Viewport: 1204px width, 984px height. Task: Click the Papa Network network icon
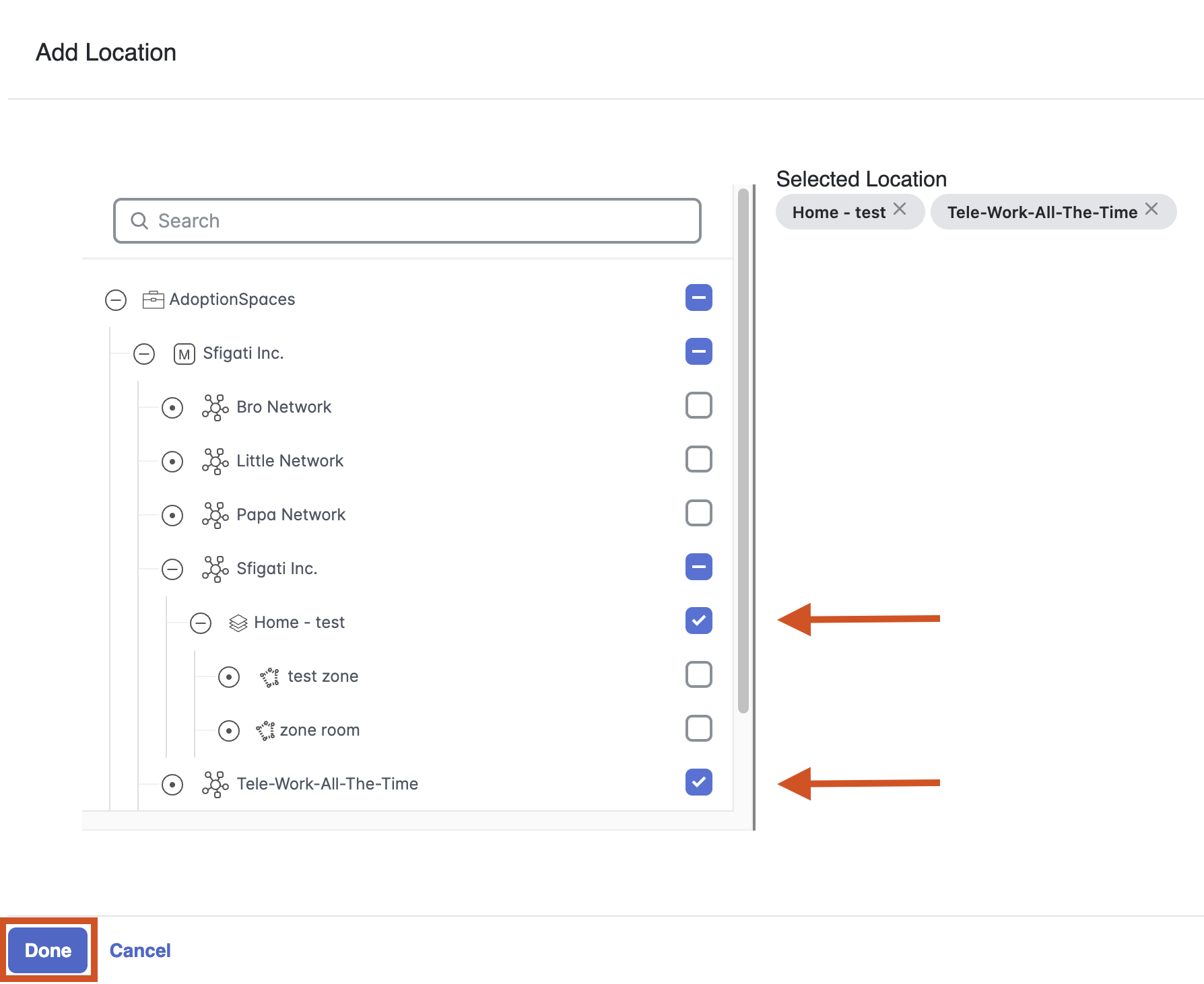point(215,516)
